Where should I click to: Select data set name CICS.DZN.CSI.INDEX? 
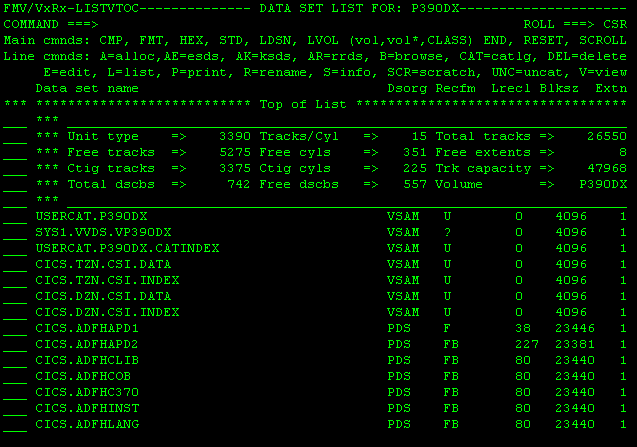(107, 312)
